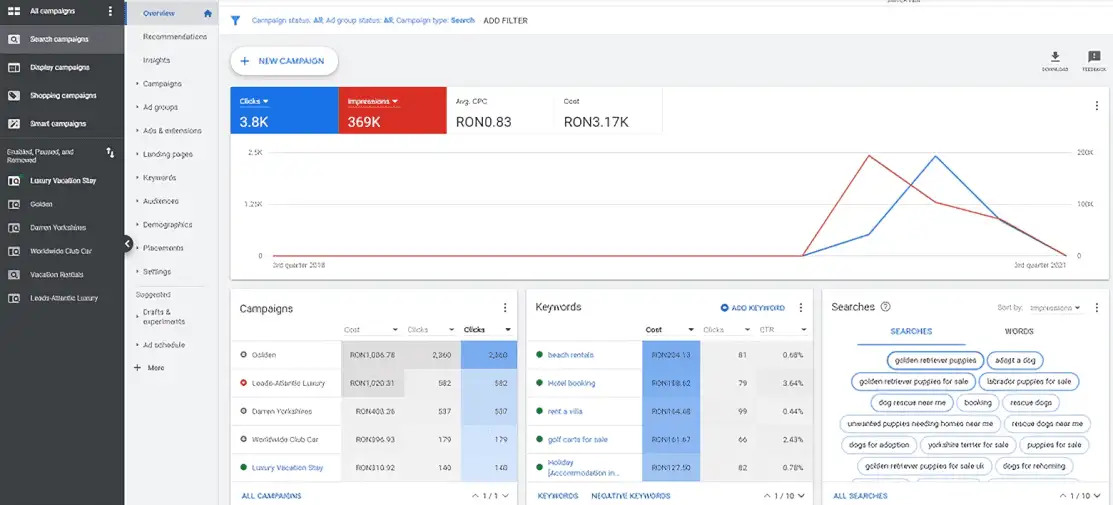This screenshot has height=505, width=1113.
Task: Open Campaigns card three-dot menu
Action: pos(505,308)
